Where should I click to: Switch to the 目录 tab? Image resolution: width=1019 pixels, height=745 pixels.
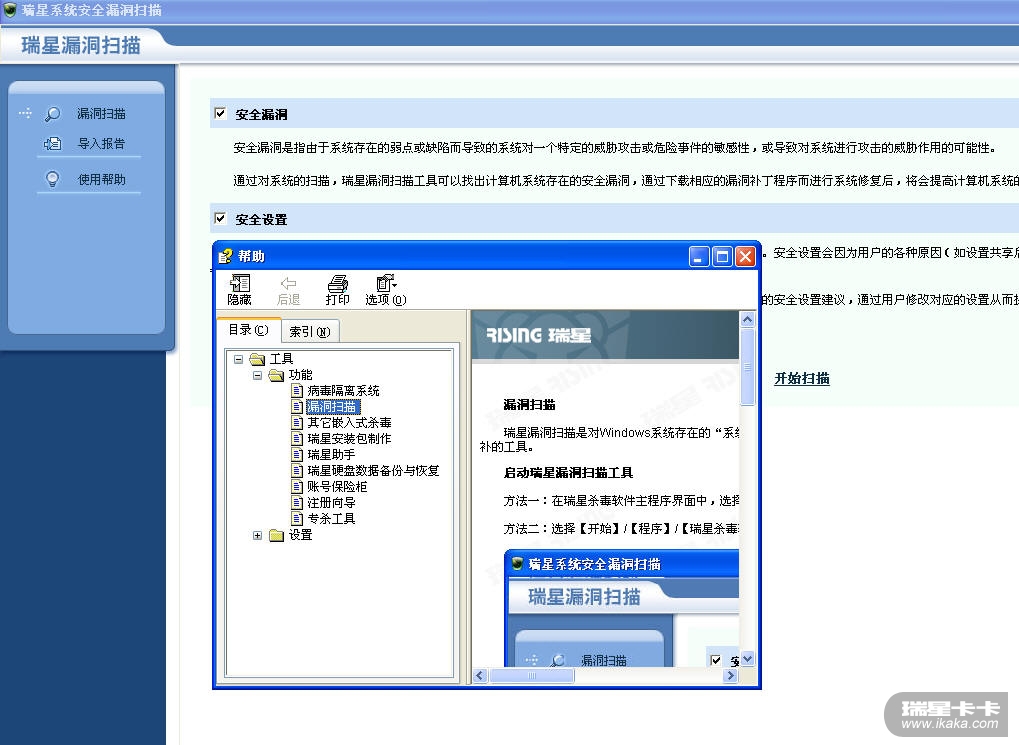pyautogui.click(x=248, y=330)
